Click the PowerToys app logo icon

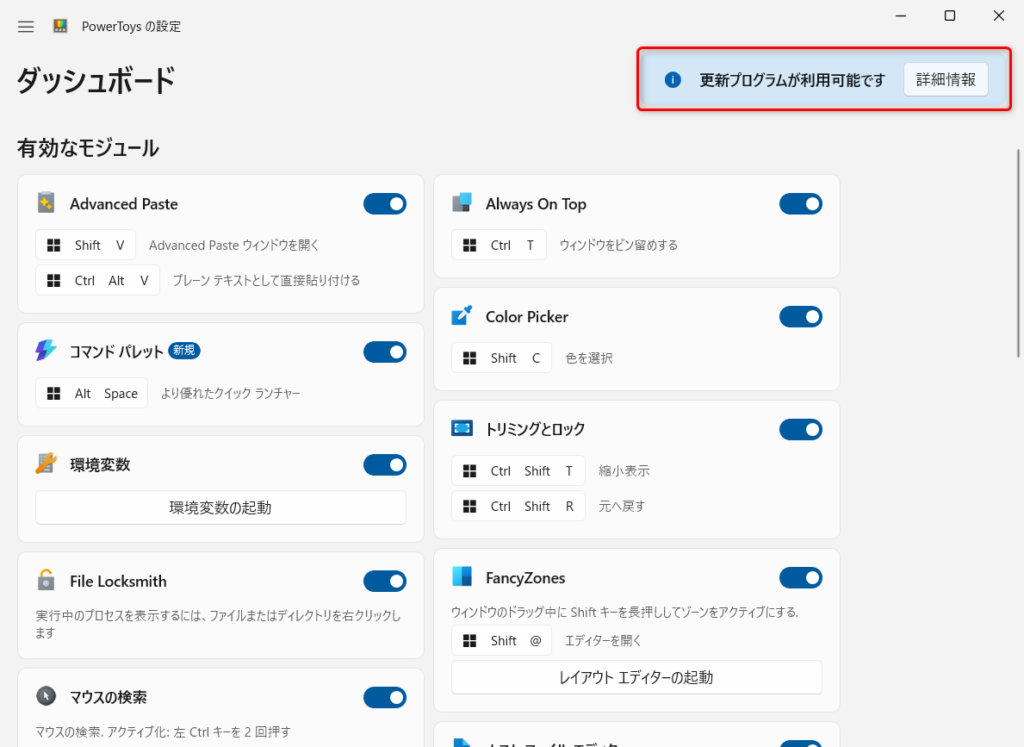[60, 26]
